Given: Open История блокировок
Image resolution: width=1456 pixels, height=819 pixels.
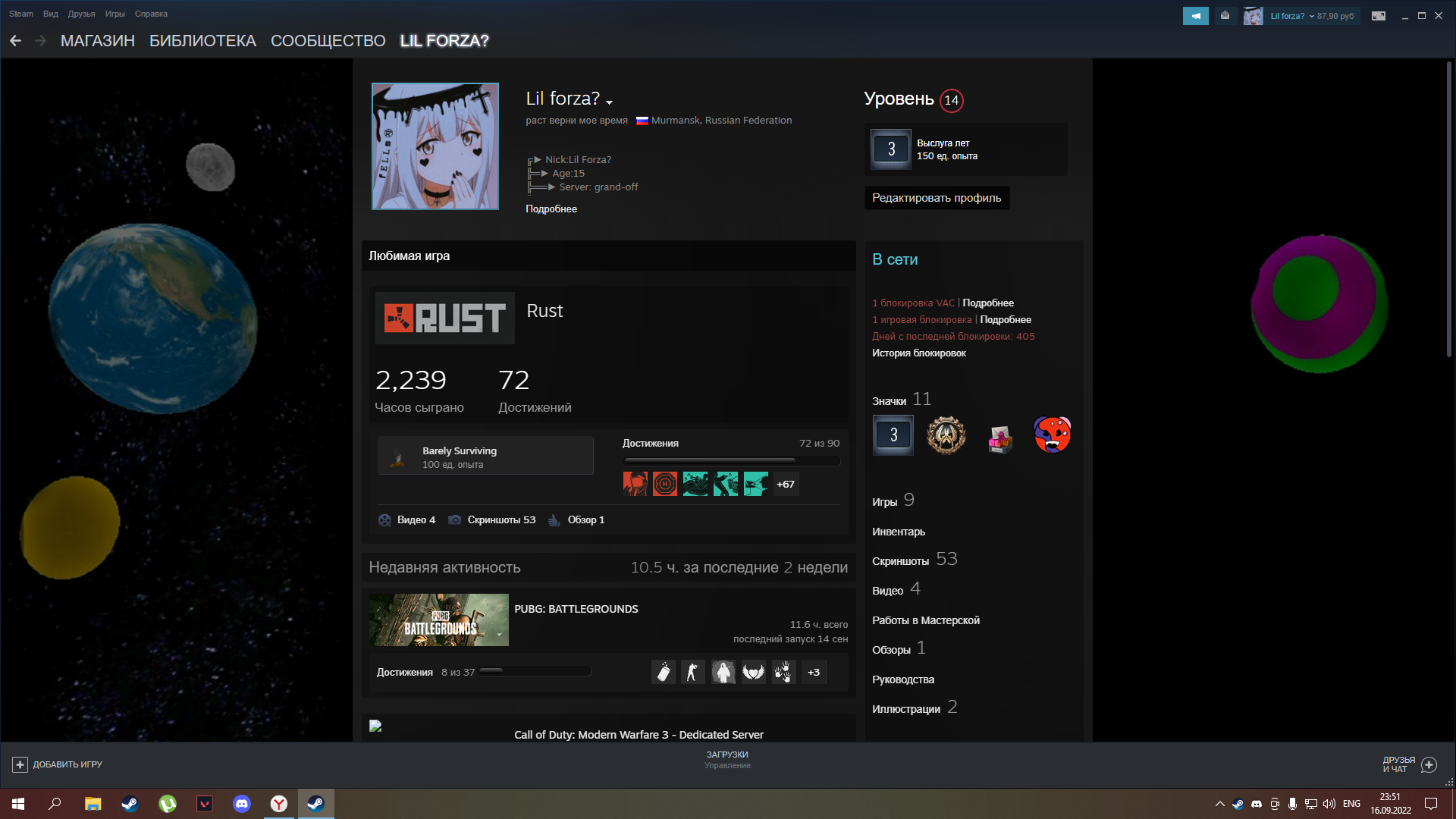Looking at the screenshot, I should (919, 353).
